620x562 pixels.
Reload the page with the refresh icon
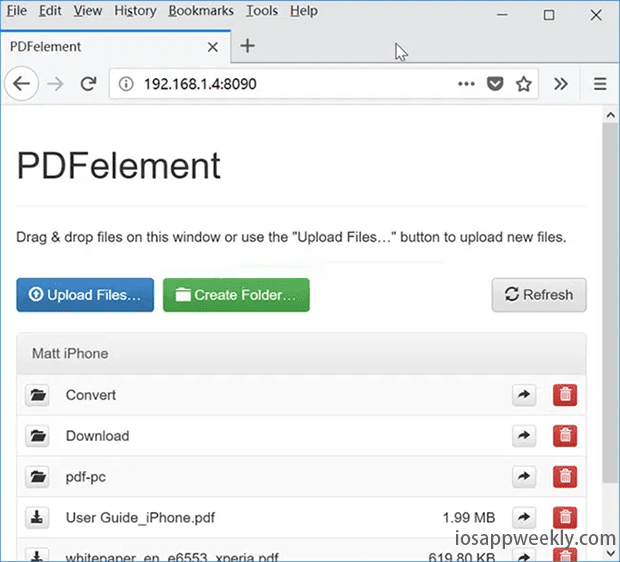[x=88, y=84]
